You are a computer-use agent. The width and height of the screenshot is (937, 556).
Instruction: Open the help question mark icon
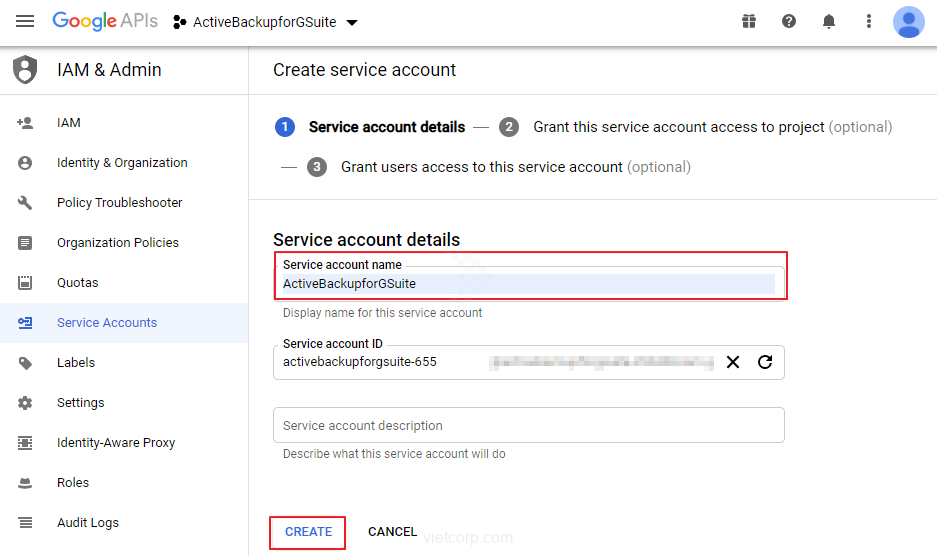(x=789, y=21)
